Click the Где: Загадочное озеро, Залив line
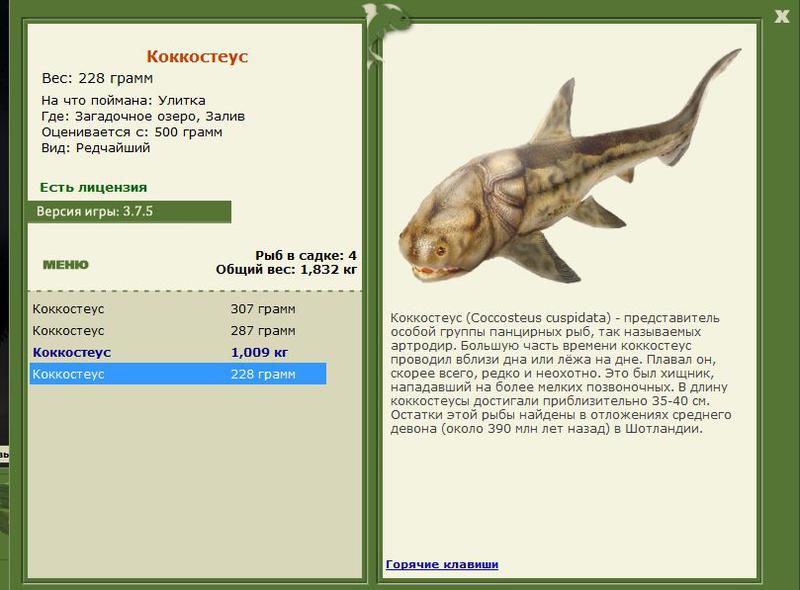This screenshot has width=800, height=590. 143,116
